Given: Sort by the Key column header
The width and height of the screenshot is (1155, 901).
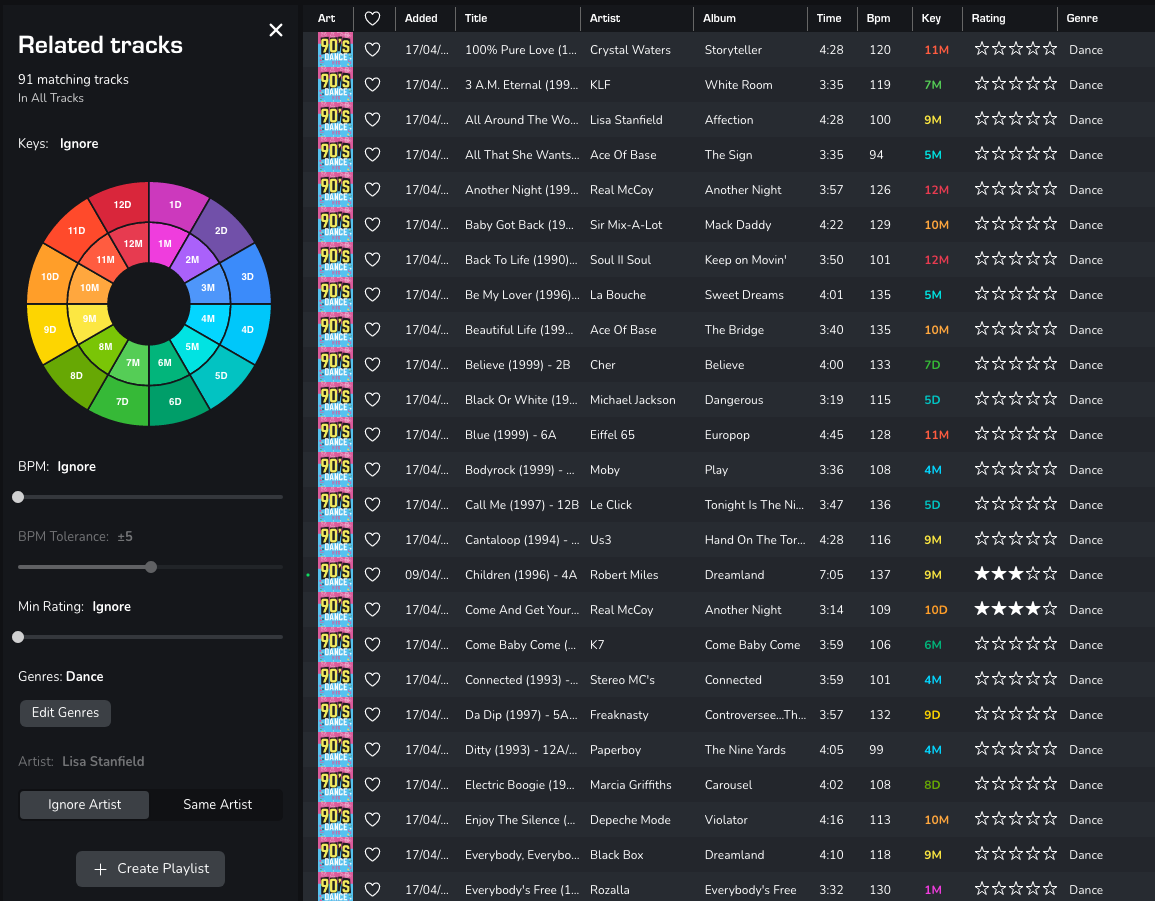Looking at the screenshot, I should point(931,18).
